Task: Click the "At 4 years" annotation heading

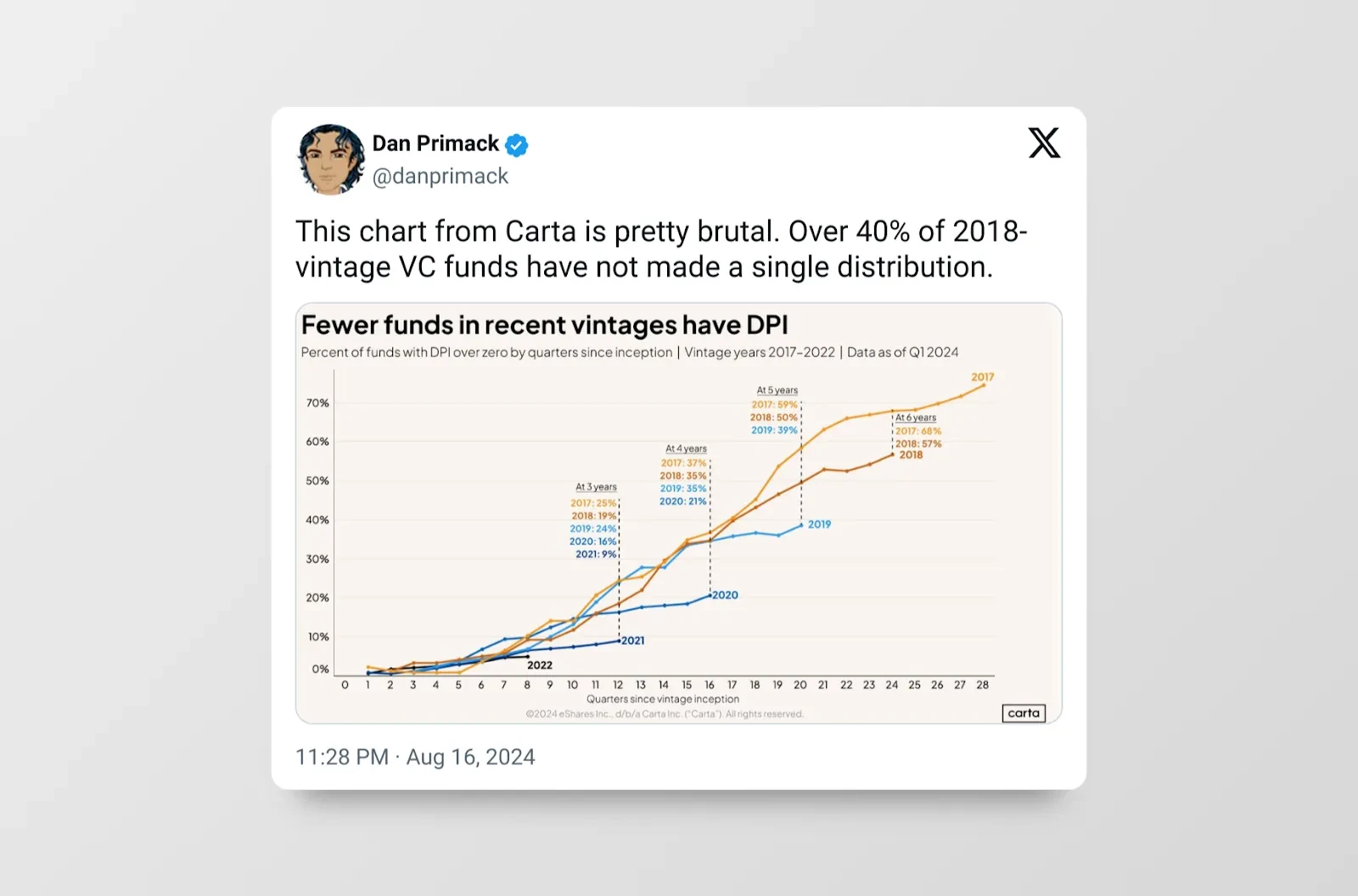Action: click(x=686, y=449)
